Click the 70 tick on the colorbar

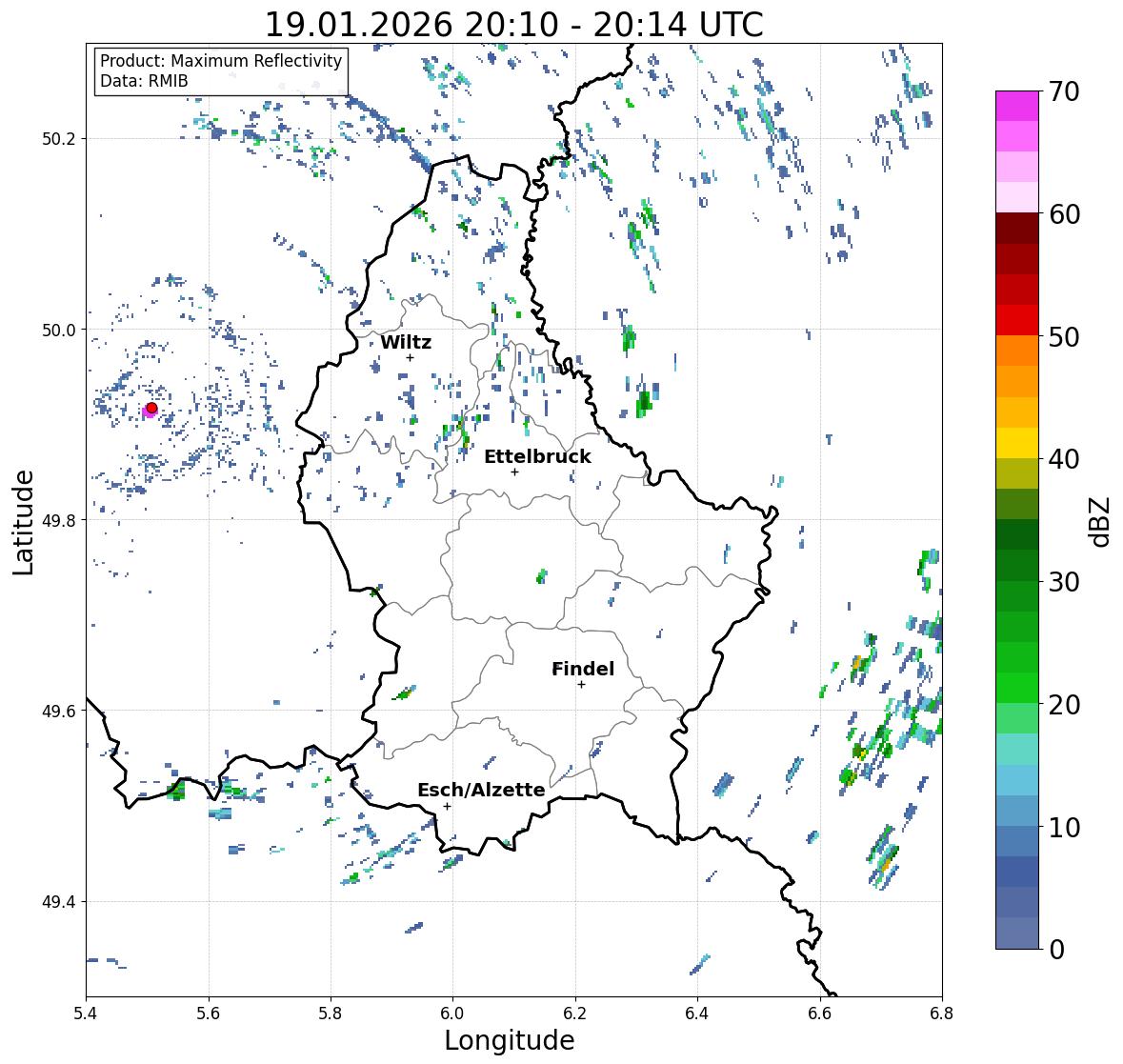[1064, 91]
